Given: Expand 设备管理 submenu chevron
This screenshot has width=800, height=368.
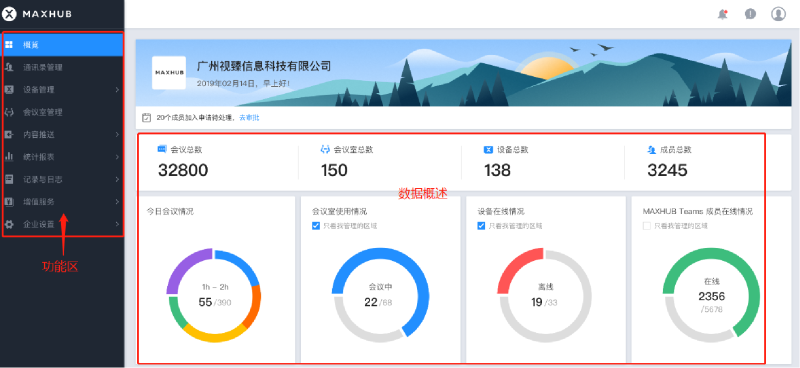Looking at the screenshot, I should 117,90.
